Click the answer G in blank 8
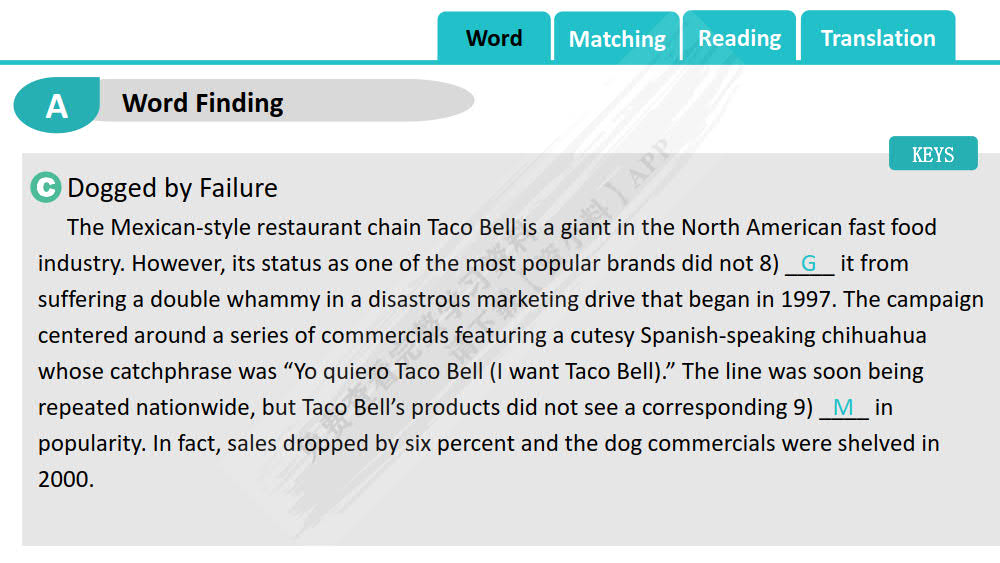This screenshot has height=563, width=1000. pos(809,264)
